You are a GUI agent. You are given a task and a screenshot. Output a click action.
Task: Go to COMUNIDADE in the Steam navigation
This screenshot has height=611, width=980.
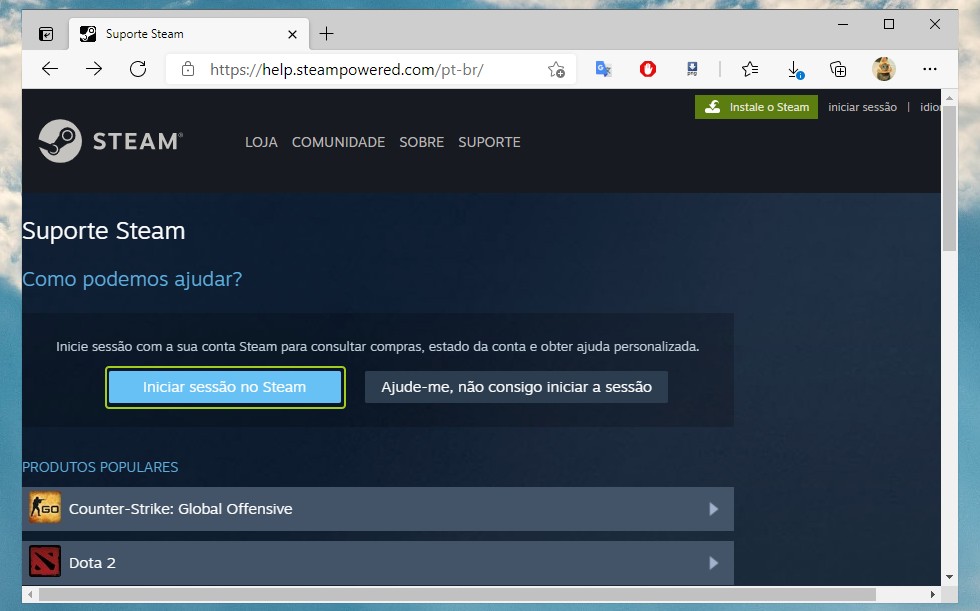pos(338,142)
